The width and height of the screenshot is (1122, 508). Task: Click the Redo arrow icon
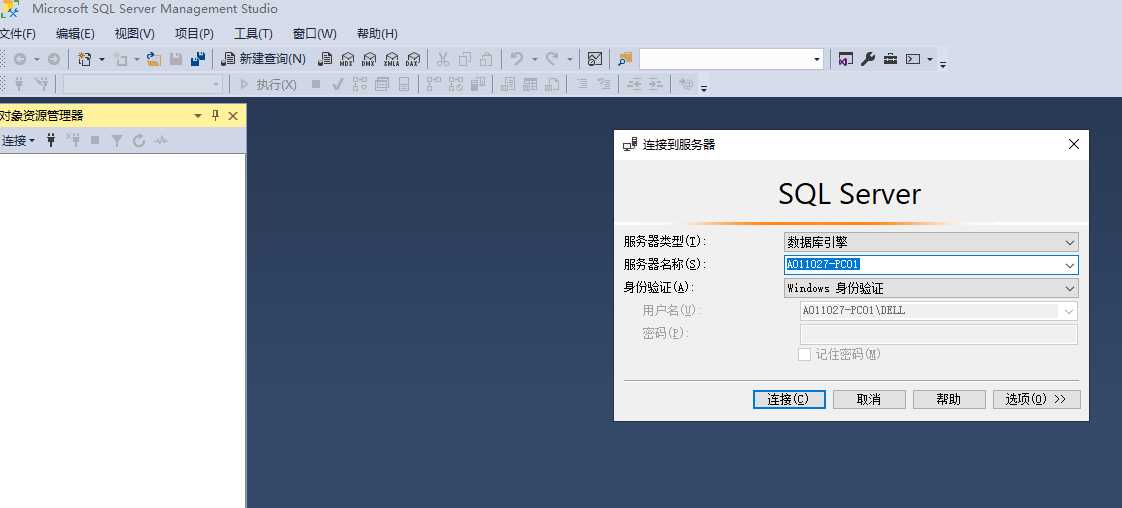[x=552, y=59]
